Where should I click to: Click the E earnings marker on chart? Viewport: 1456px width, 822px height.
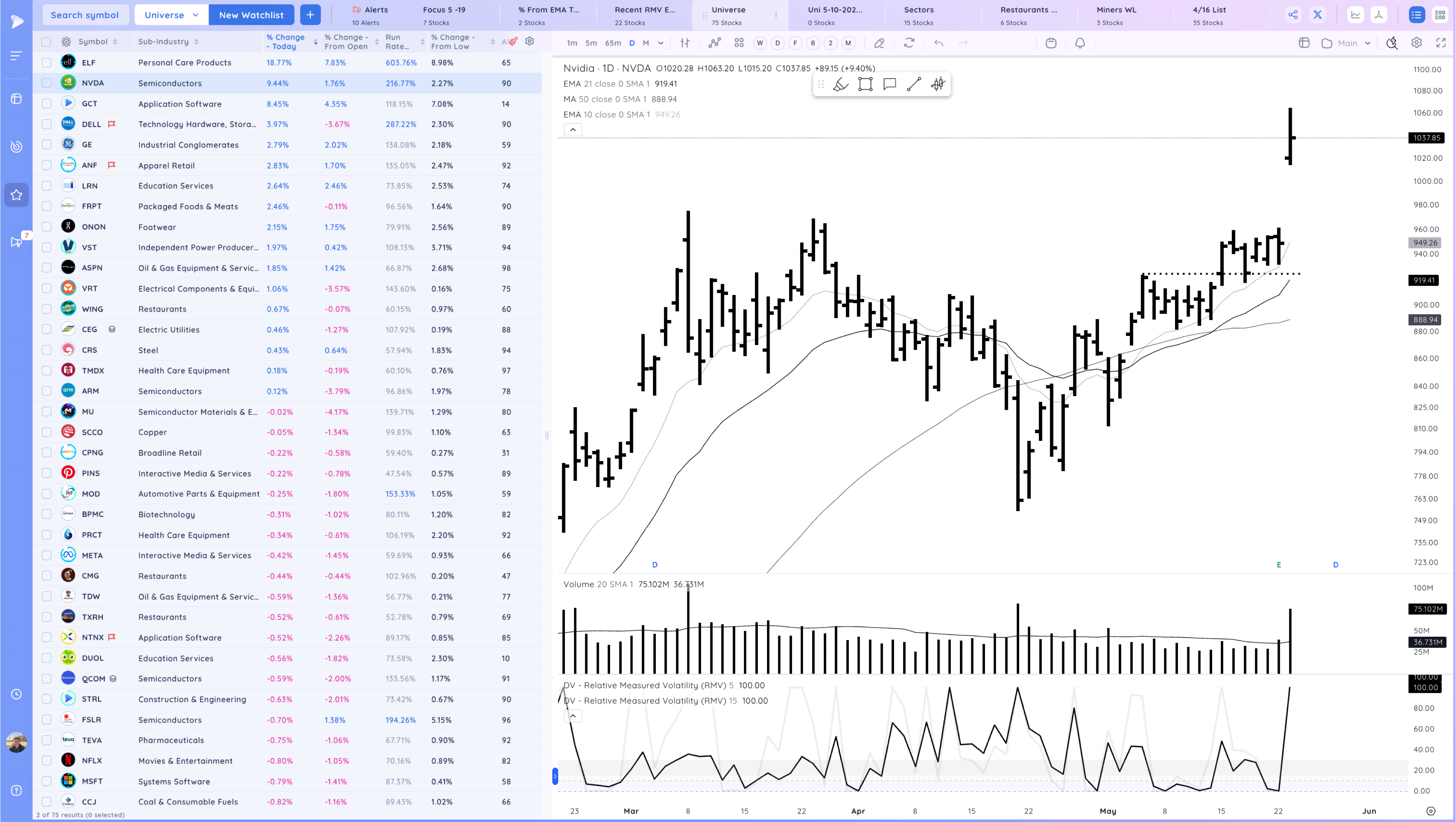tap(1278, 565)
